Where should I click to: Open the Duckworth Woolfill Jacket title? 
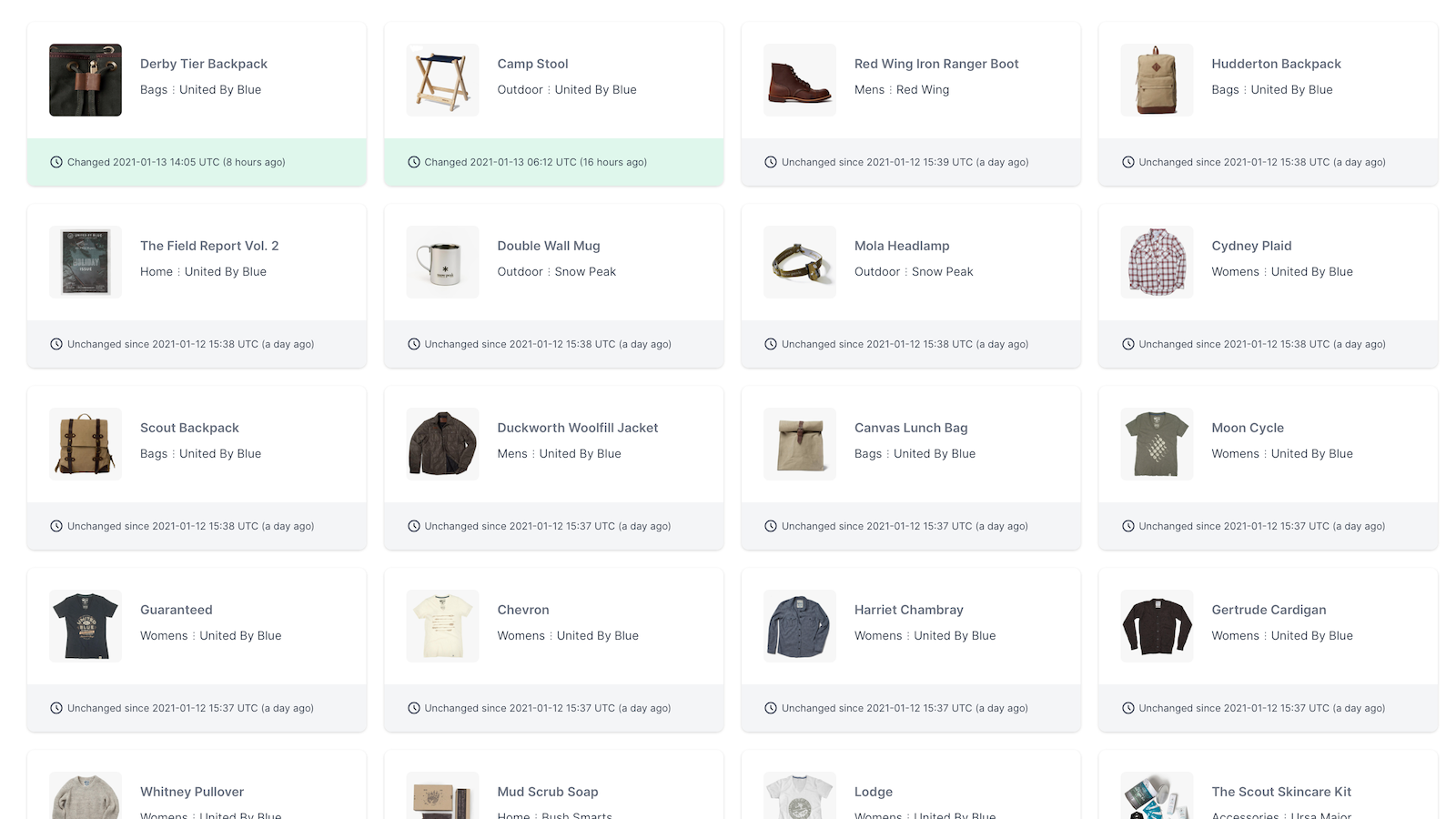pos(577,428)
